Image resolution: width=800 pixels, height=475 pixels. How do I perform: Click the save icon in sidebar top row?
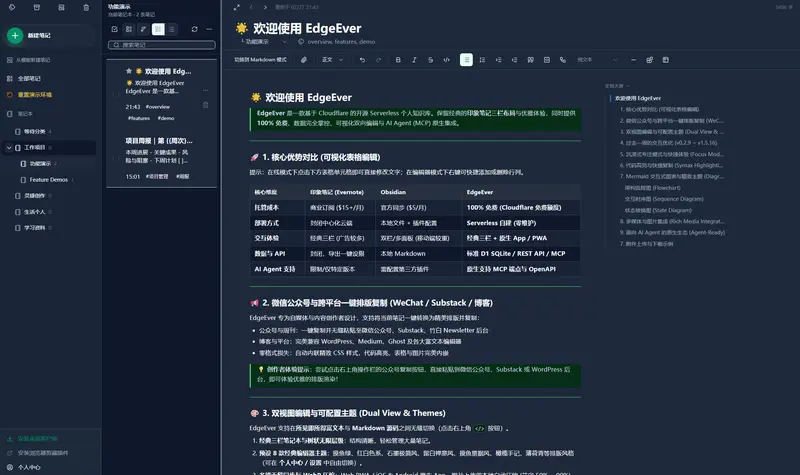(61, 8)
